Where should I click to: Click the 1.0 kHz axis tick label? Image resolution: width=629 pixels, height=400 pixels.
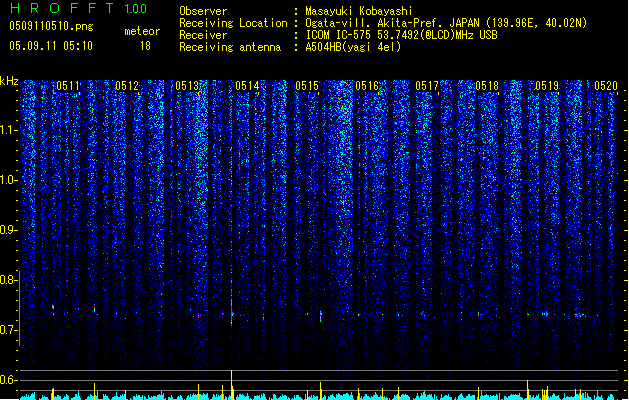click(x=9, y=180)
